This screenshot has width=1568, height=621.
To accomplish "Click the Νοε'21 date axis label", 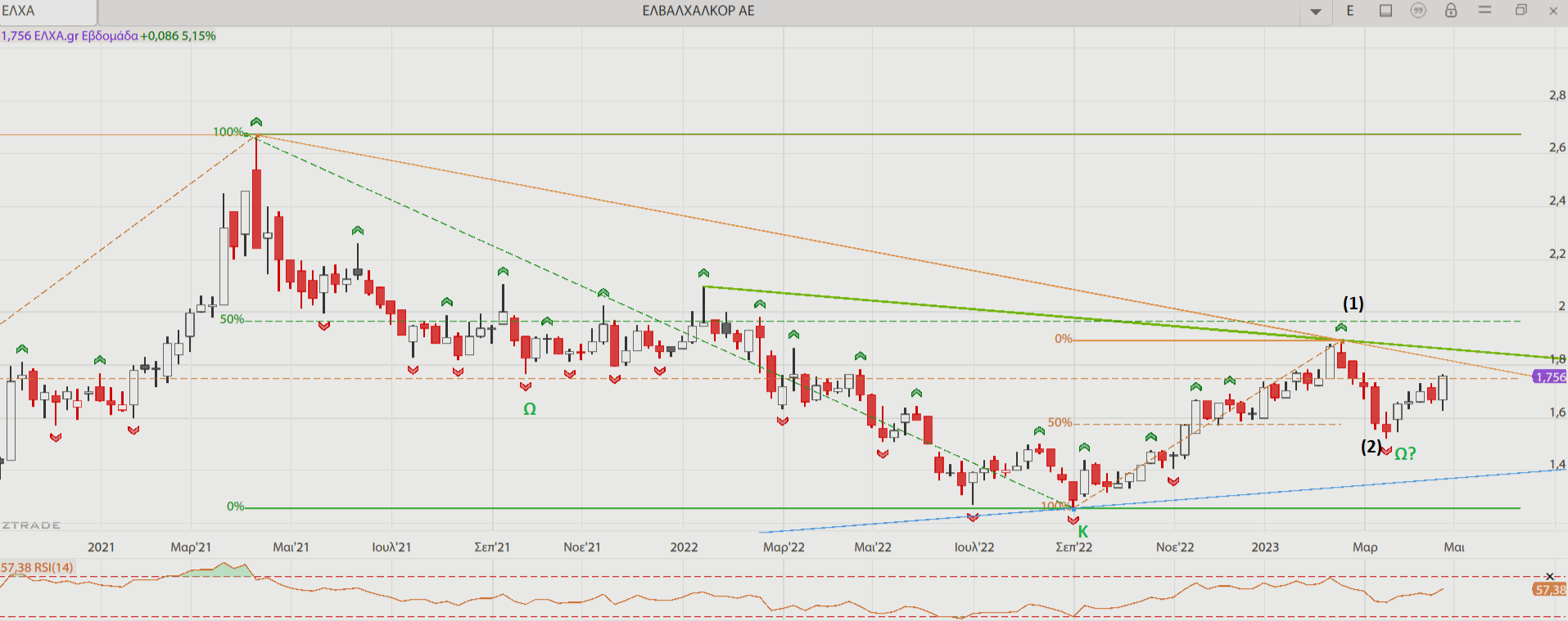I will (x=582, y=547).
